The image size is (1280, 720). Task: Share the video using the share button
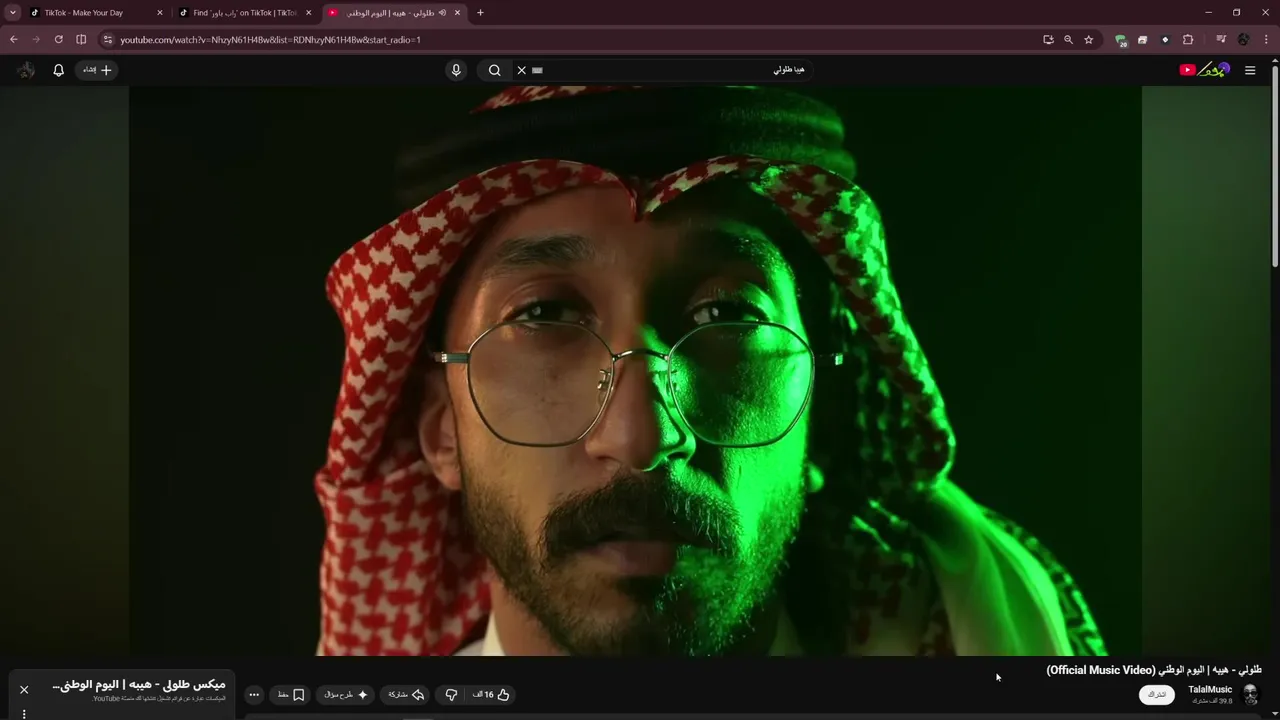pos(407,694)
